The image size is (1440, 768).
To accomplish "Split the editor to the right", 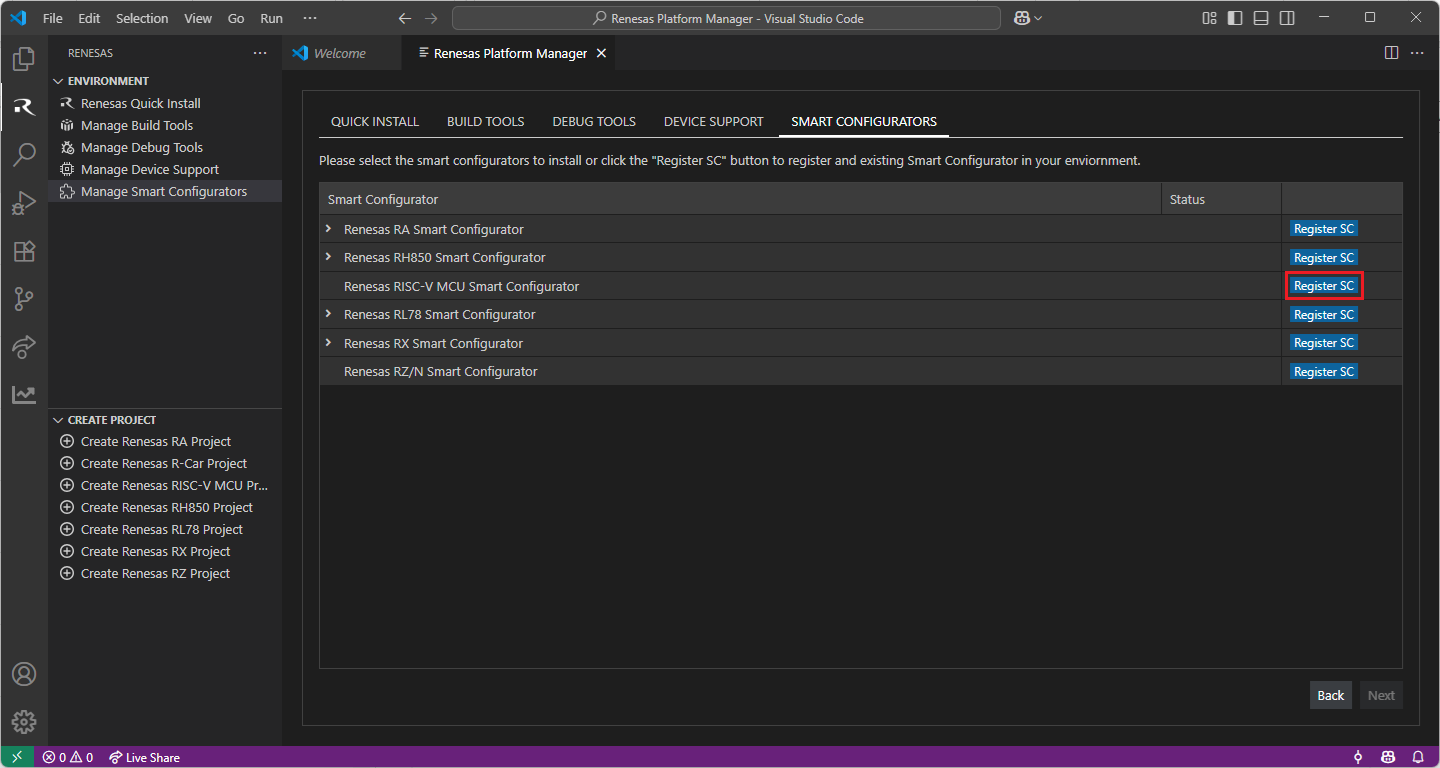I will tap(1391, 53).
